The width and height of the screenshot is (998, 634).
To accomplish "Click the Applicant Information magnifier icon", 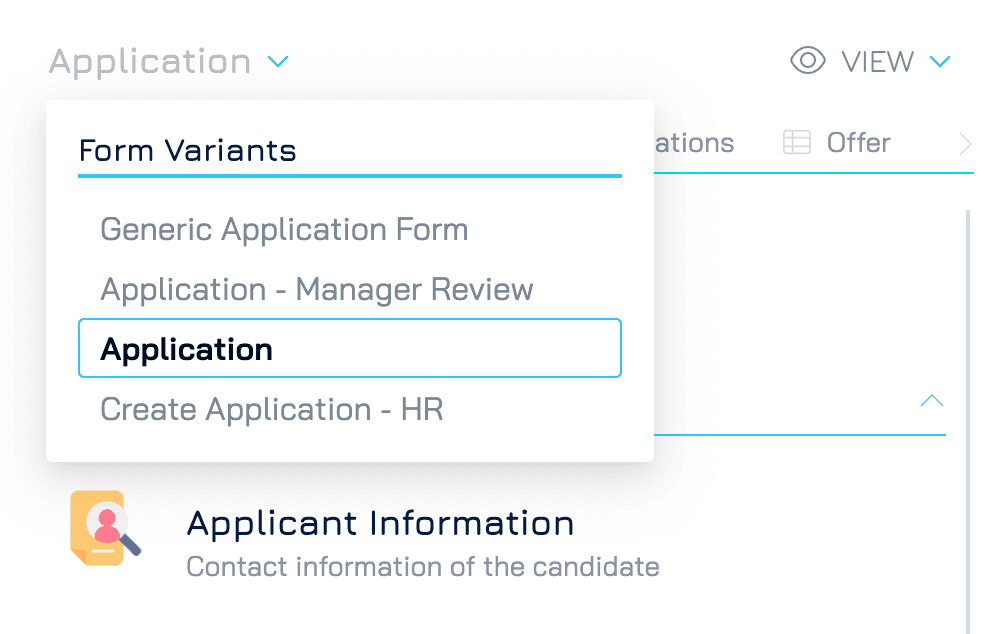I will coord(106,528).
